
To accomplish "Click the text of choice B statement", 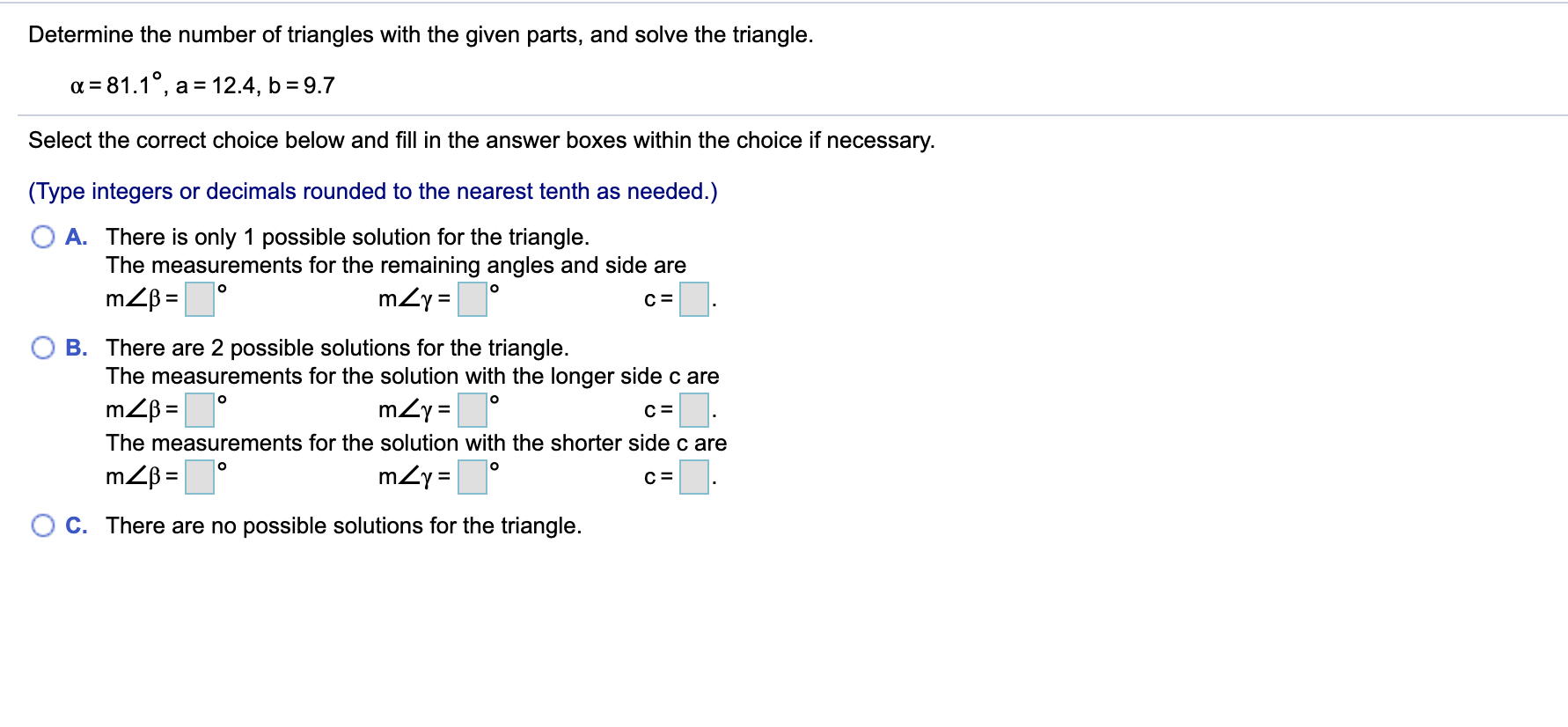I will [336, 347].
